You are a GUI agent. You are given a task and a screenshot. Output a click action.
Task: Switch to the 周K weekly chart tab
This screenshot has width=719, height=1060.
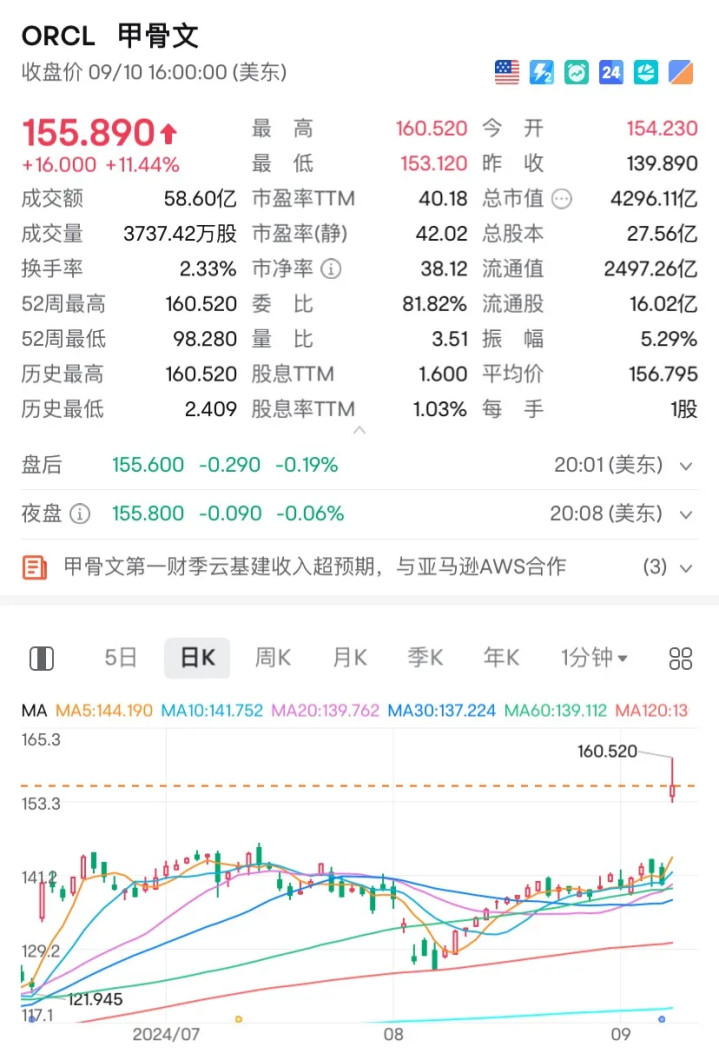[x=272, y=657]
